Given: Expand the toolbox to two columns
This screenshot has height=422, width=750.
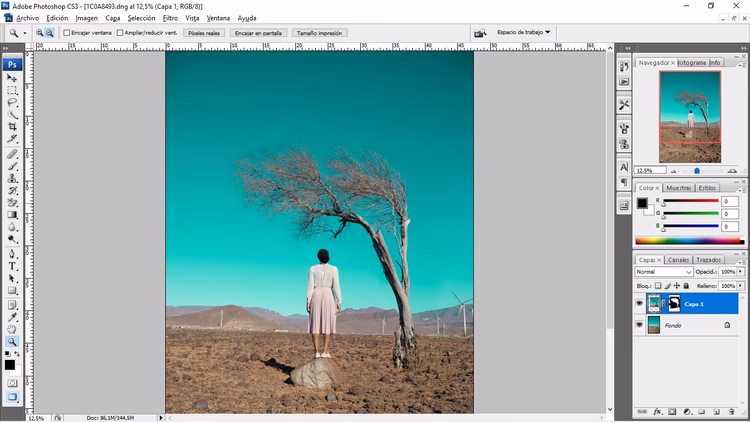Looking at the screenshot, I should coord(5,48).
